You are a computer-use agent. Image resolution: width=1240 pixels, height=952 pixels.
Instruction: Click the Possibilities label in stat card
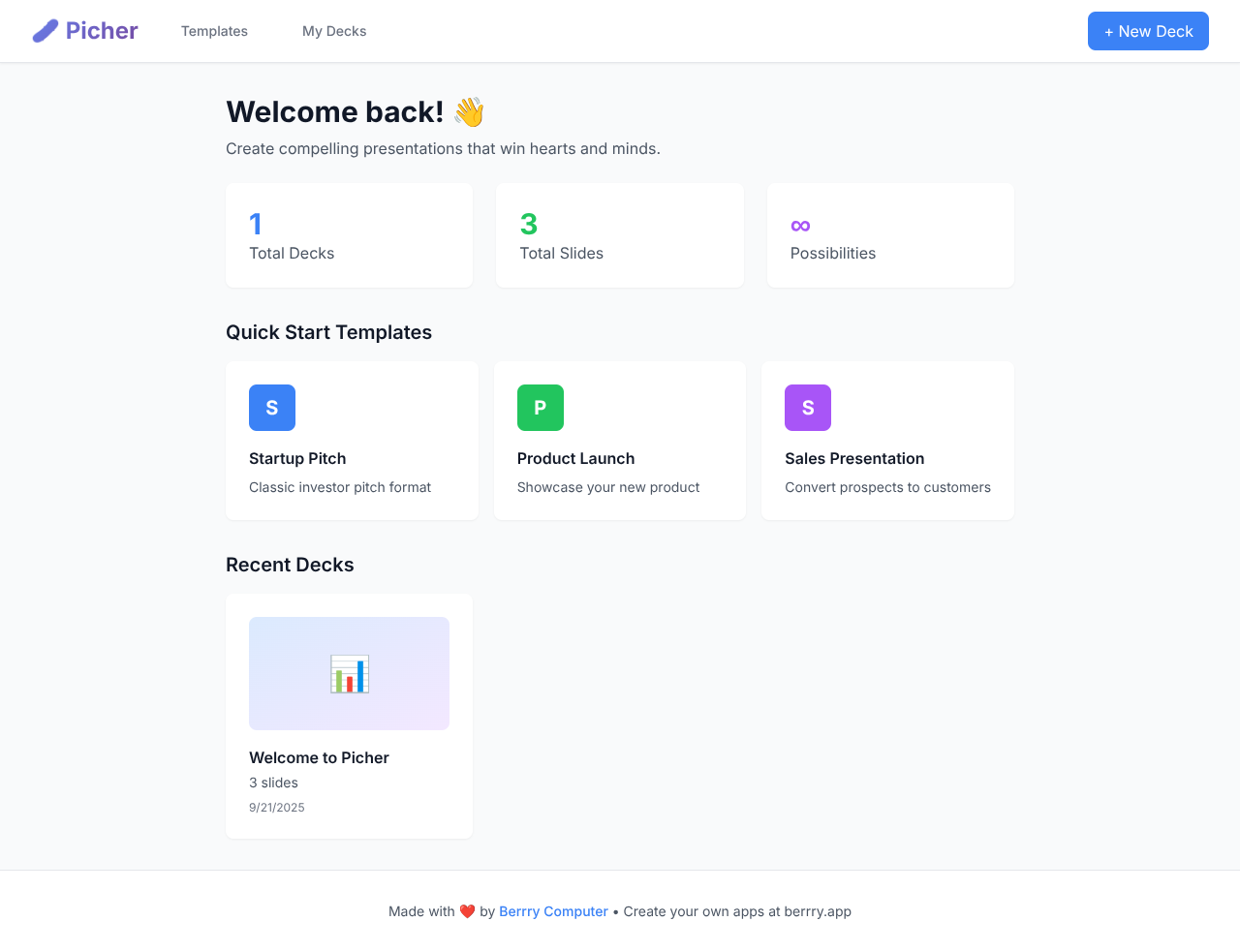click(x=833, y=253)
